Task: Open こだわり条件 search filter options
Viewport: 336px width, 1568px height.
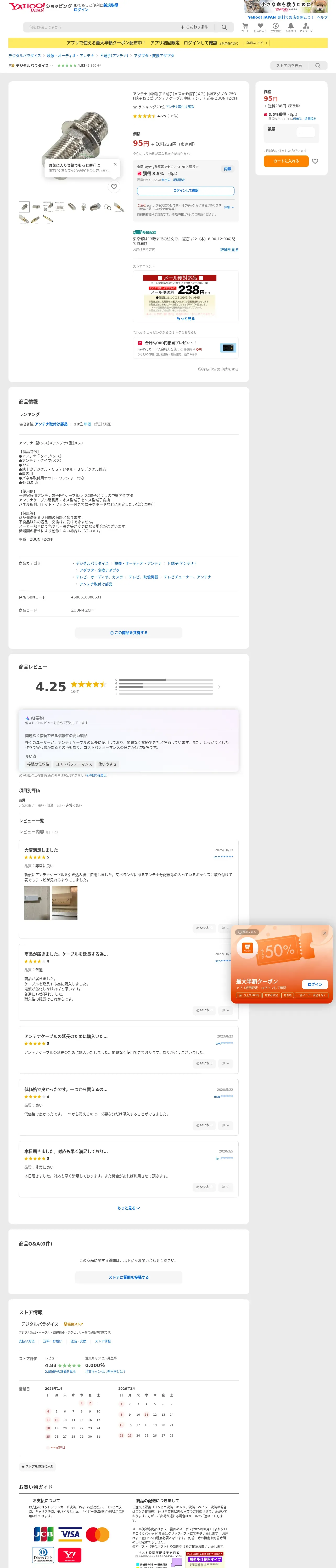Action: pyautogui.click(x=194, y=27)
